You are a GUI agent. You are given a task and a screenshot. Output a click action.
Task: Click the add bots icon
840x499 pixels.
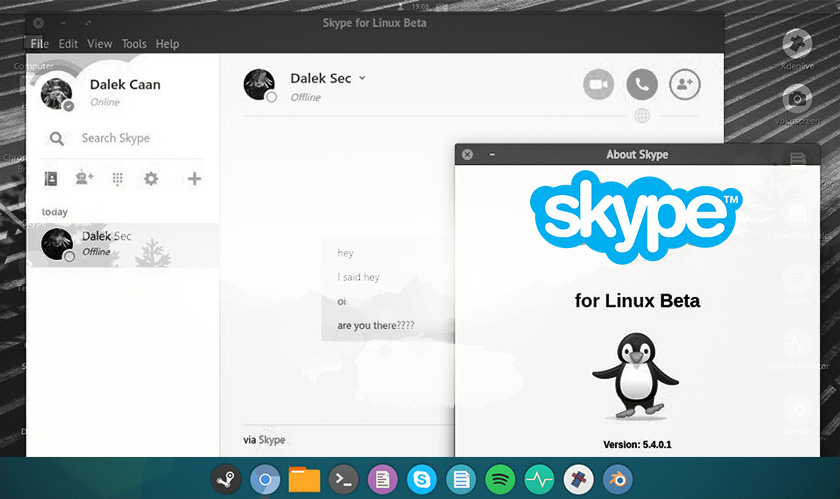(84, 178)
